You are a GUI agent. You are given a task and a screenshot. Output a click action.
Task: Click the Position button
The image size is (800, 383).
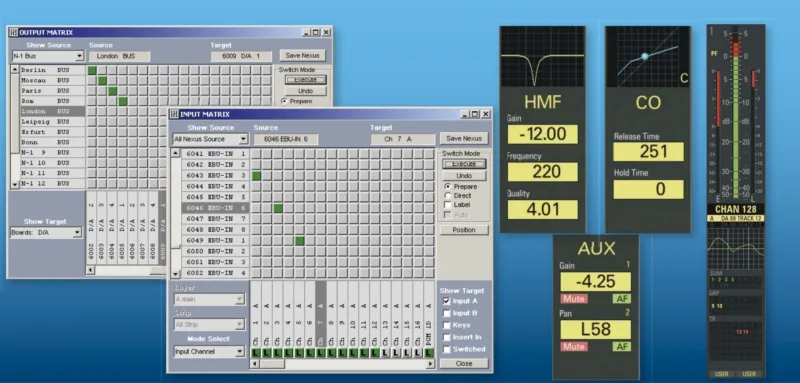pyautogui.click(x=464, y=230)
